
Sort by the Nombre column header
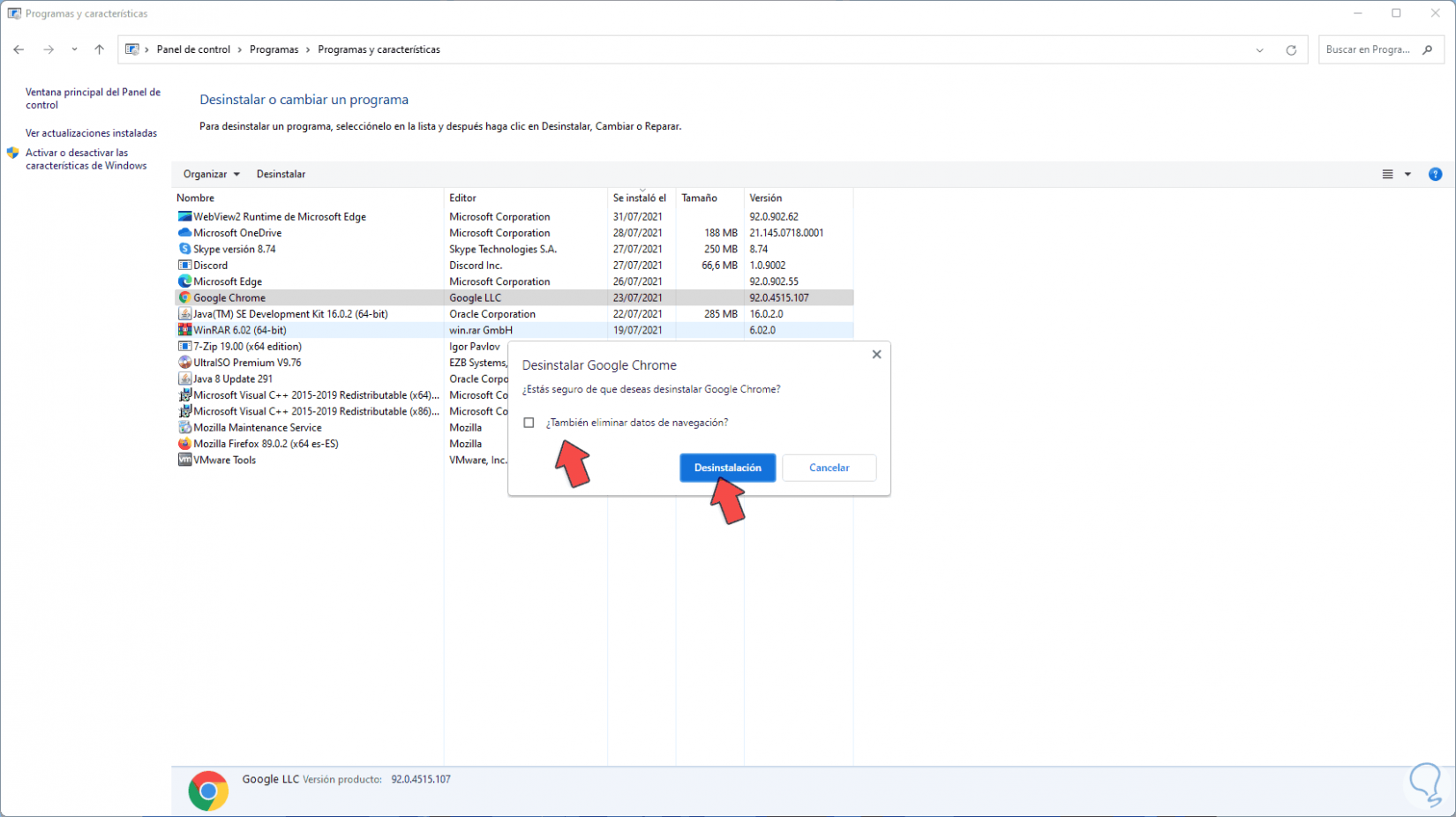[307, 198]
